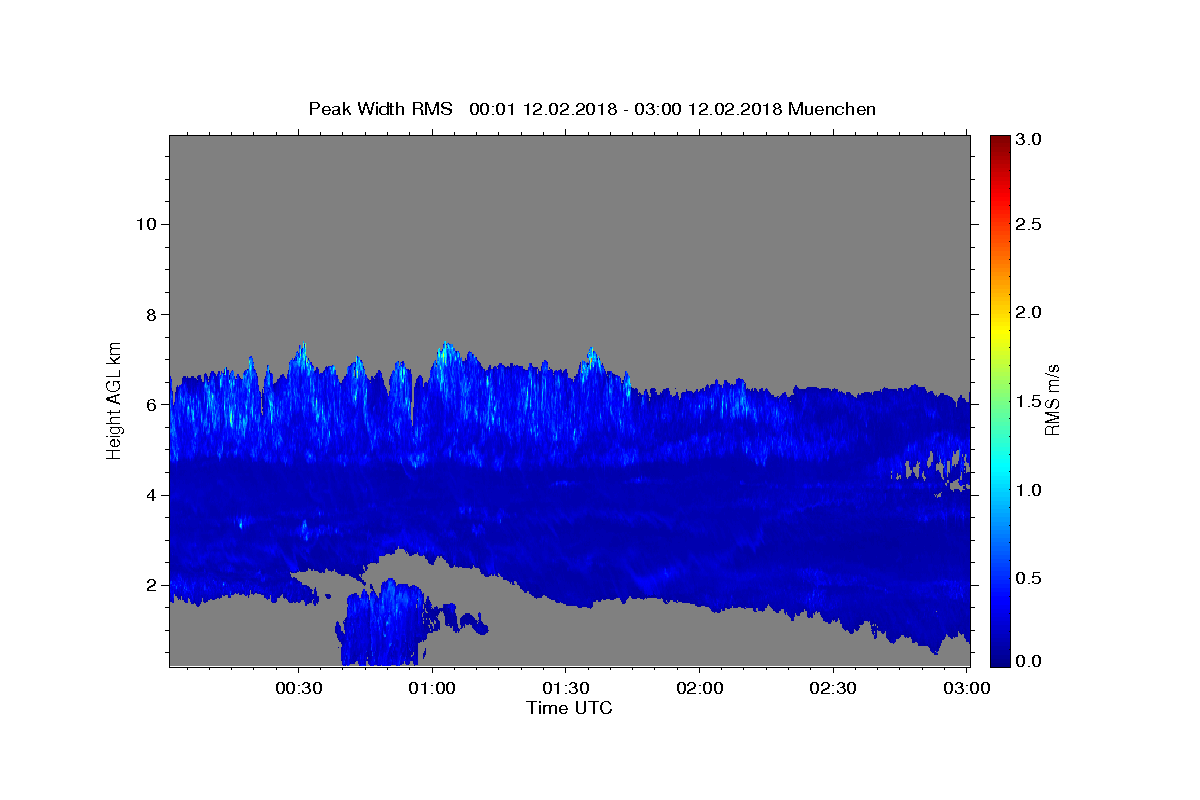The height and width of the screenshot is (800, 1200).
Task: Click the 03:00 time tick label
Action: coord(967,689)
